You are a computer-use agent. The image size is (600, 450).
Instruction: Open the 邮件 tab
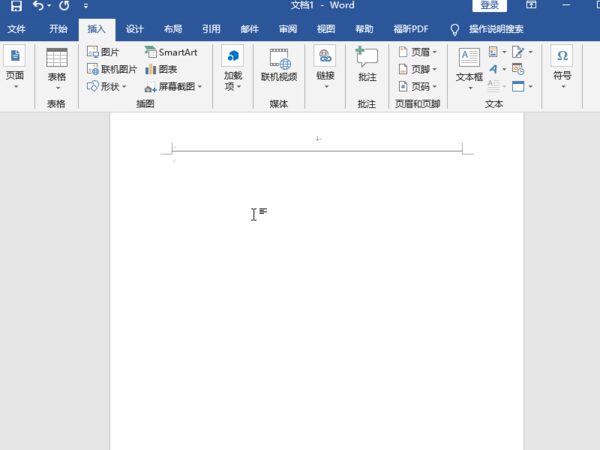click(249, 29)
